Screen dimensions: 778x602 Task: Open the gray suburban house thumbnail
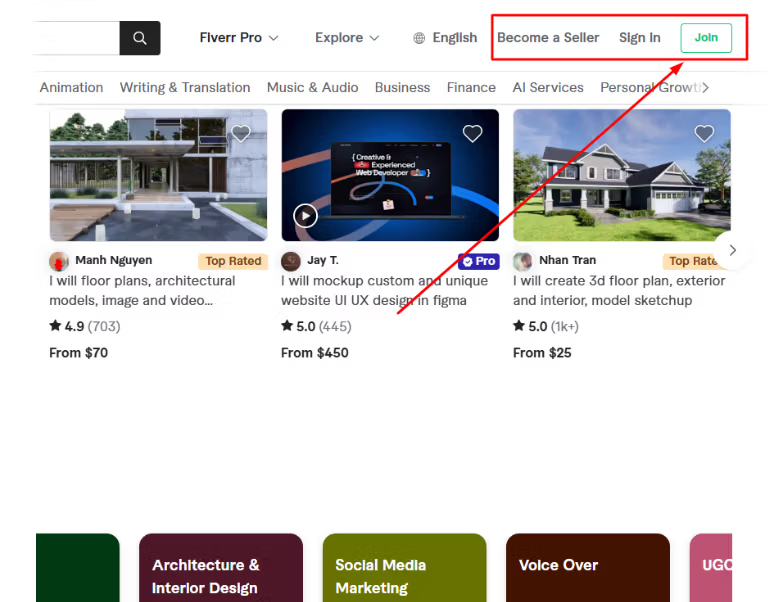622,175
